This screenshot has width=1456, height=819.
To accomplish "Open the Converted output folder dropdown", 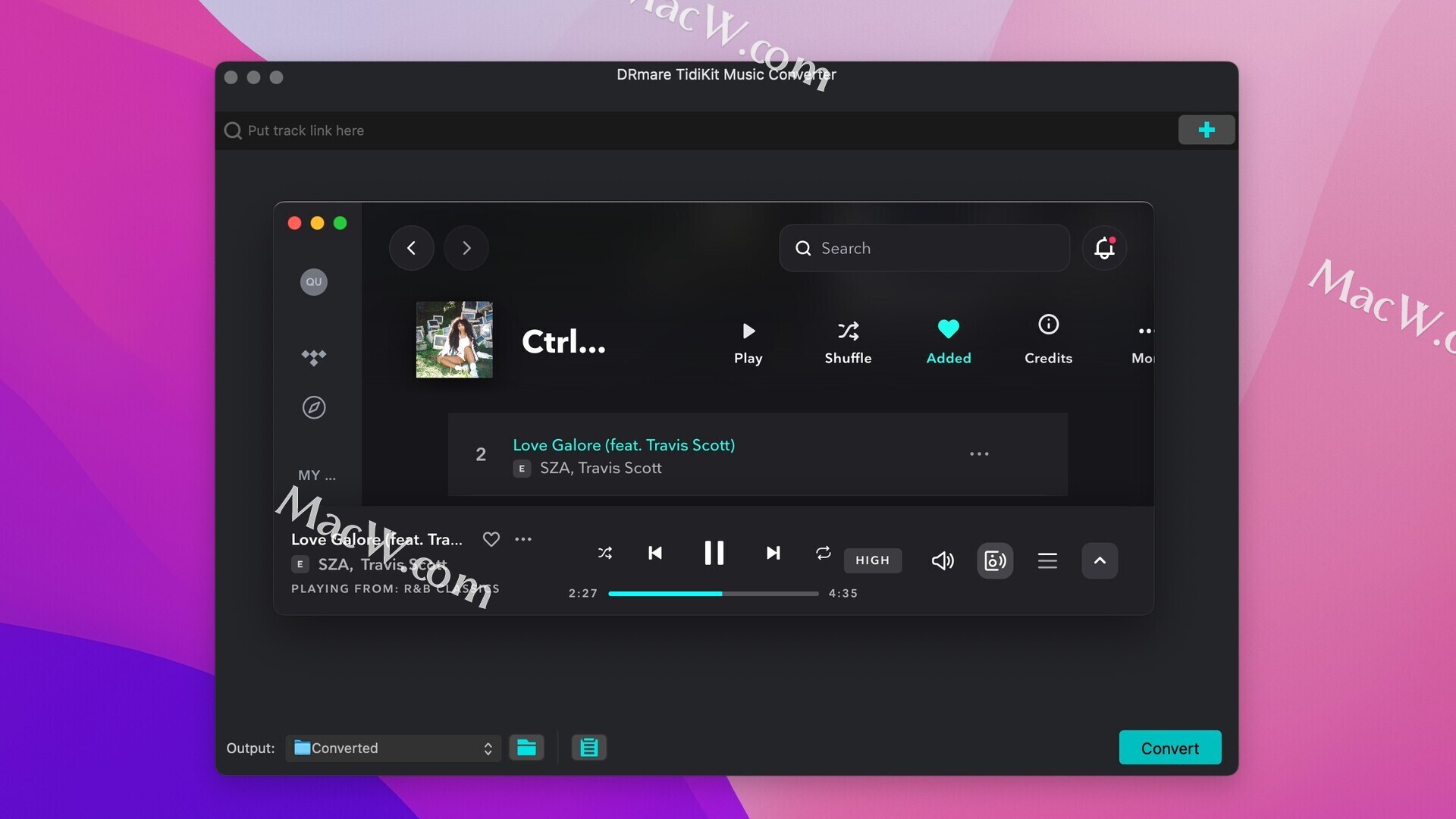I will 394,748.
